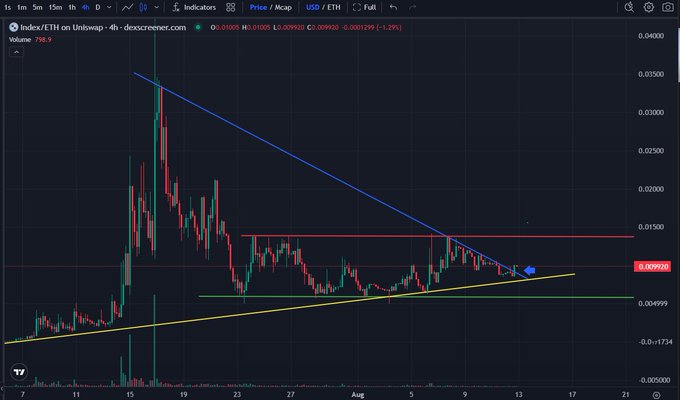Click the TradingView logo badge
Screen dimensions: 680x400
point(19,372)
